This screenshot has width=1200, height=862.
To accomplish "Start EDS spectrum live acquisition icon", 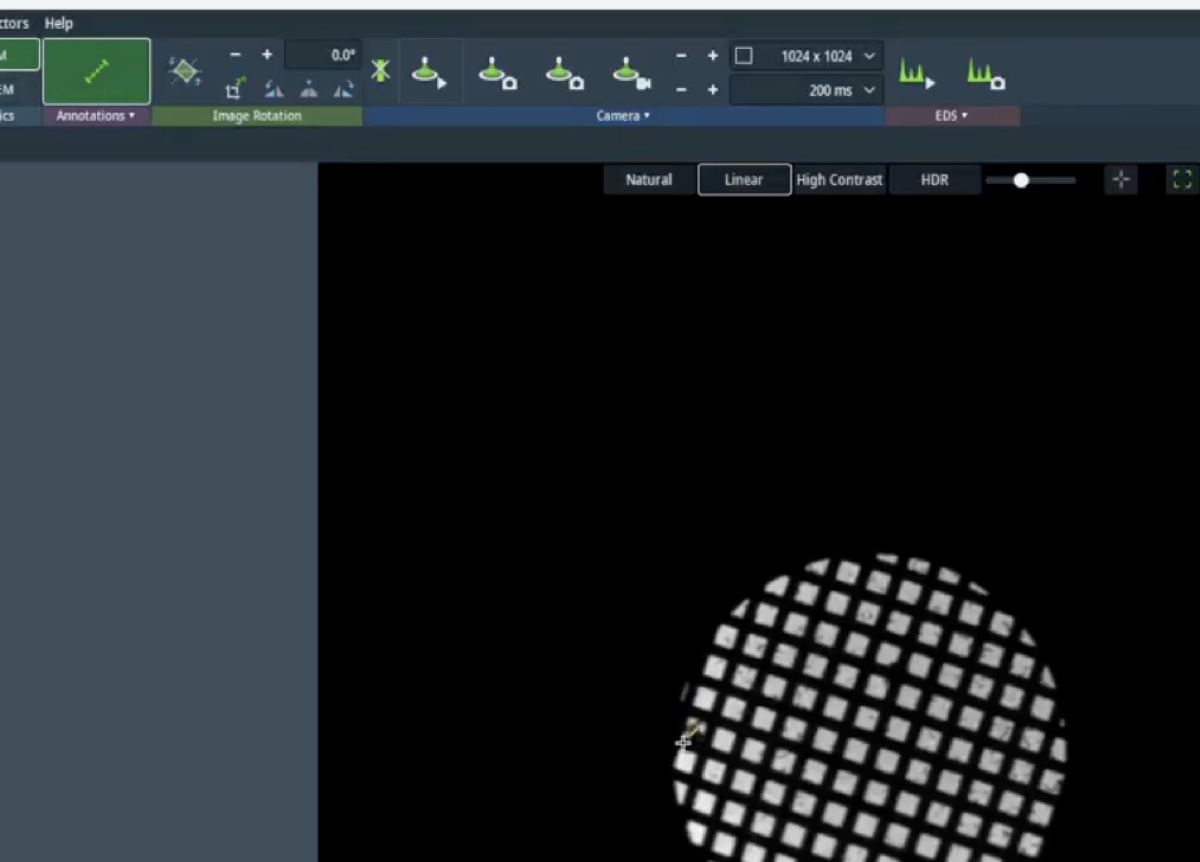I will pos(917,73).
